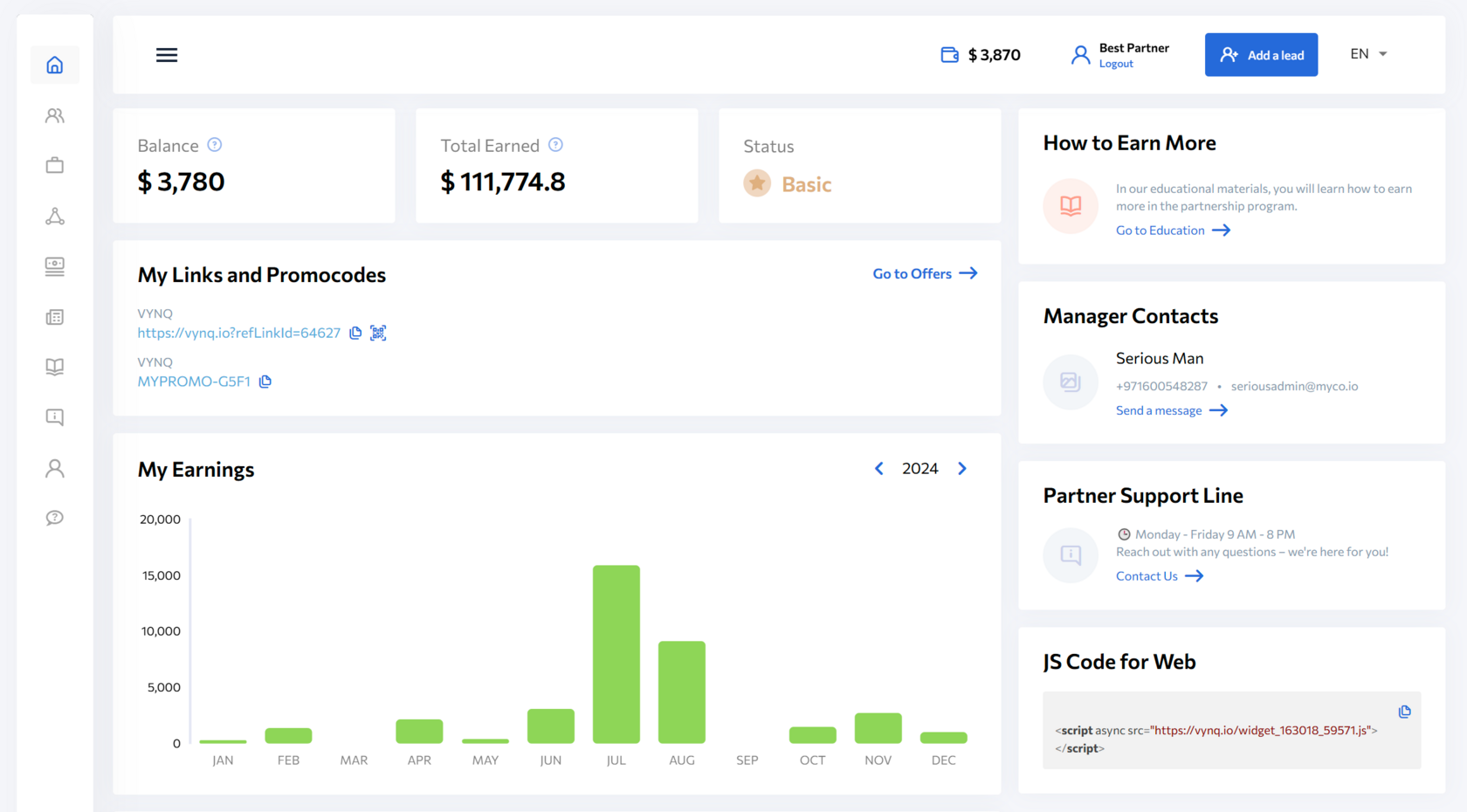Click the Balance help question icon
Viewport: 1467px width, 812px height.
tap(215, 145)
